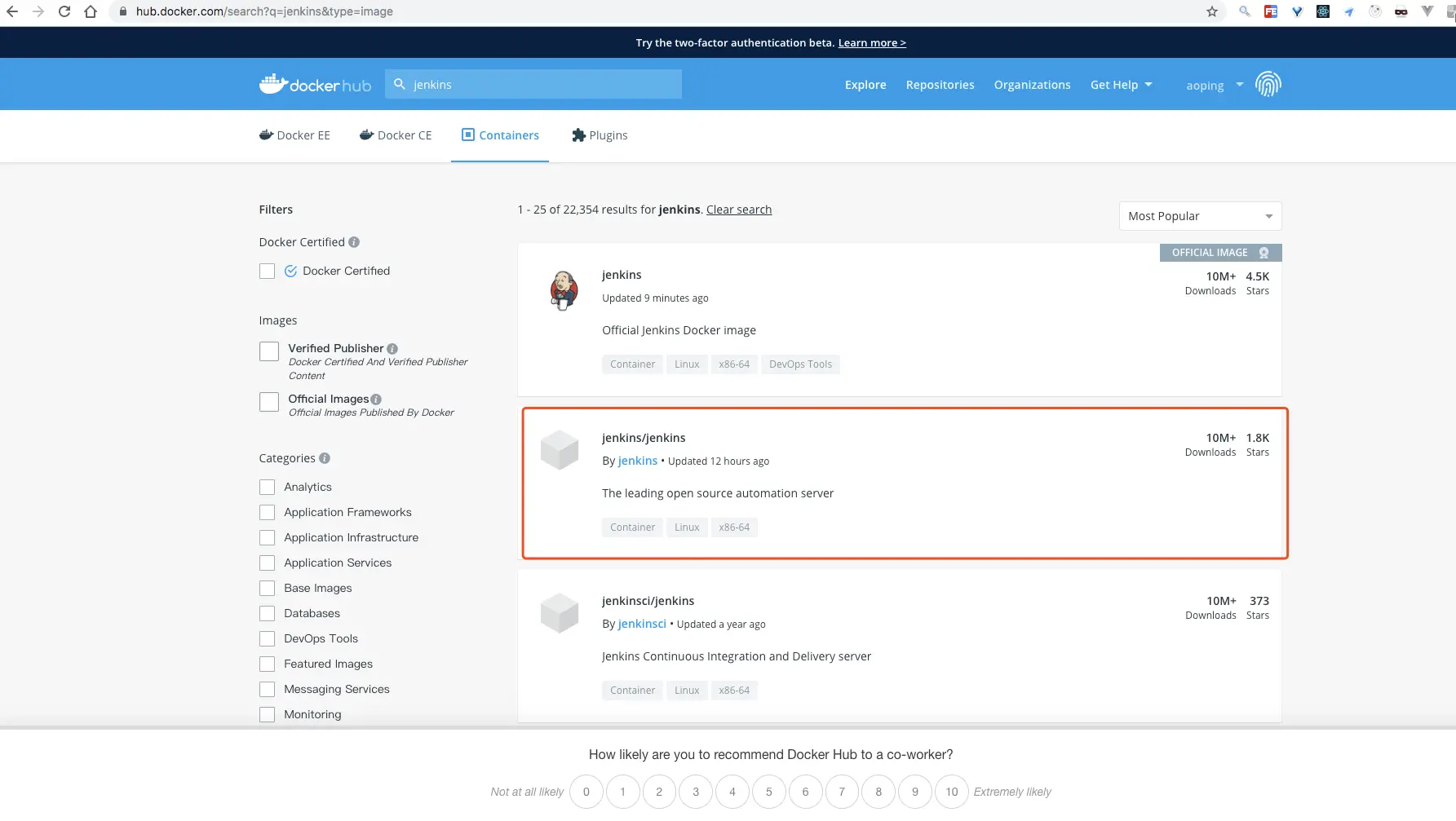Switch to the Docker EE tab
This screenshot has width=1456, height=821.
click(294, 135)
